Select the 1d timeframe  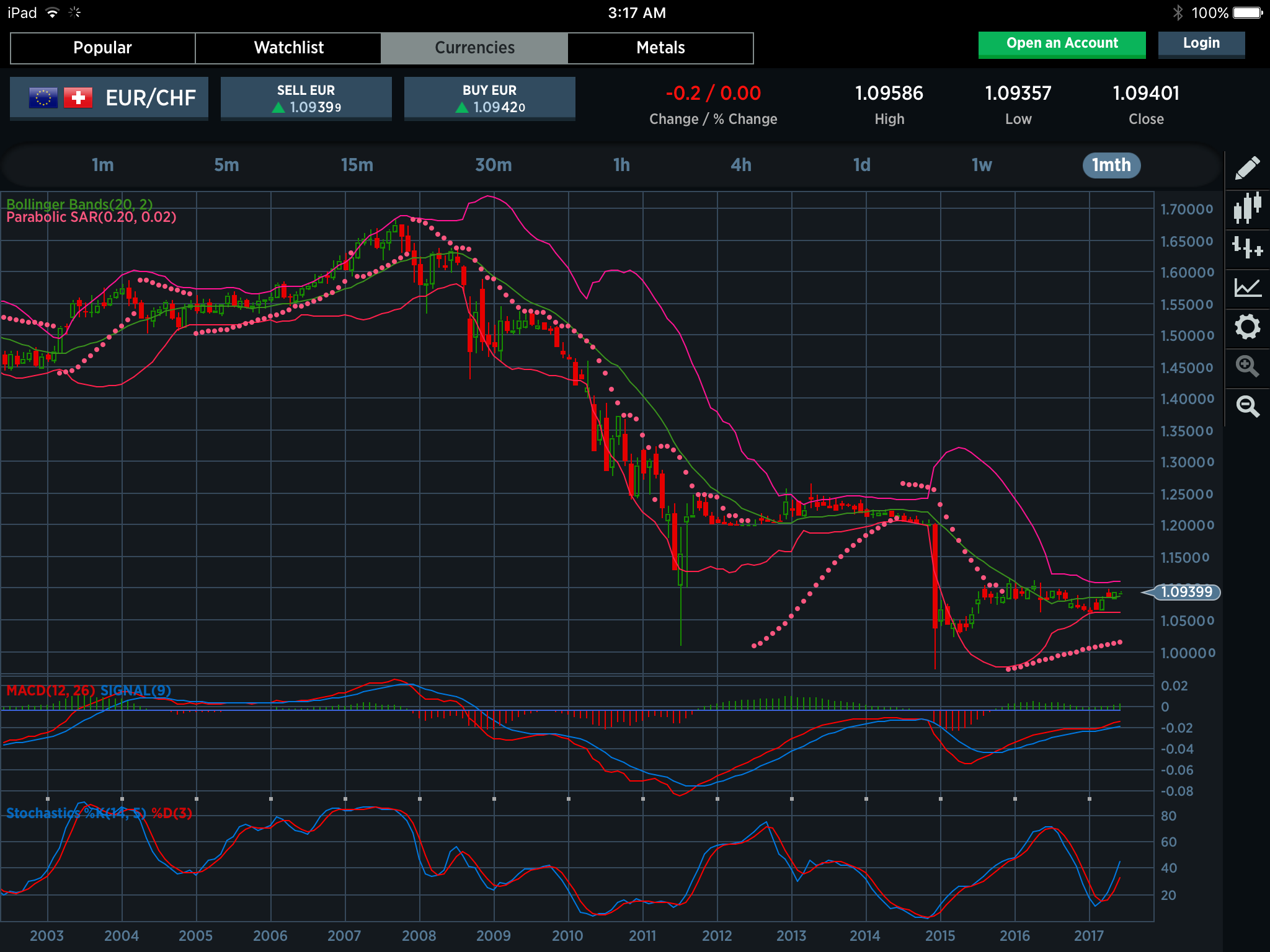[x=862, y=165]
